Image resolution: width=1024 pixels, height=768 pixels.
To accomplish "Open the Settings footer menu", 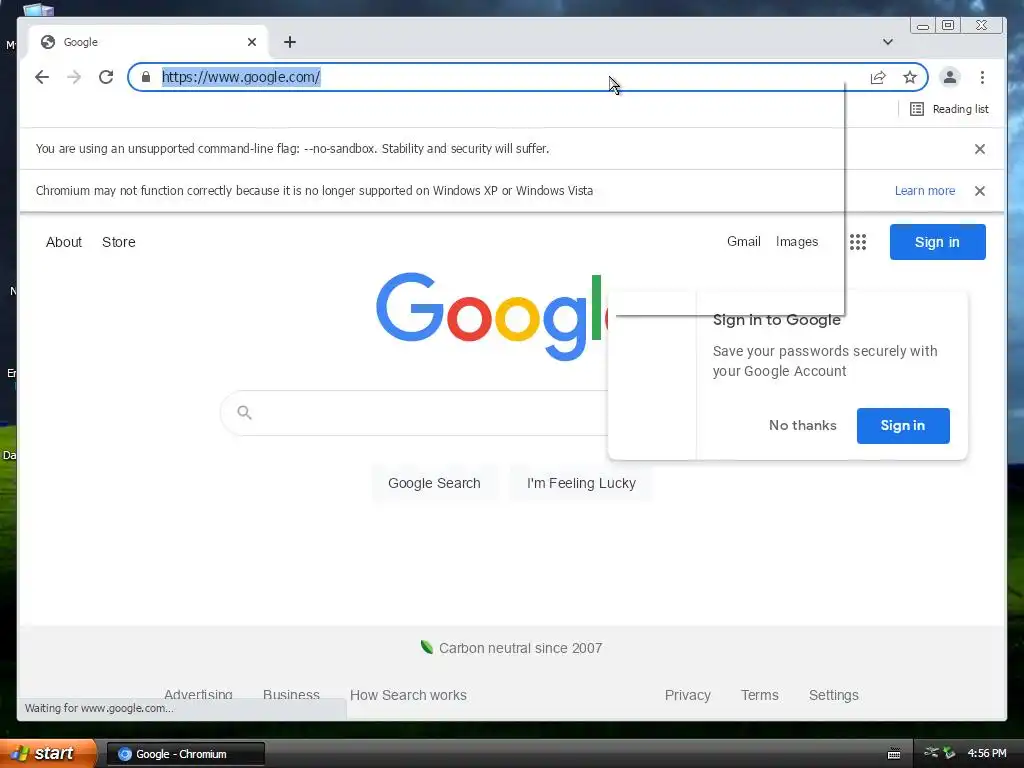I will [x=834, y=696].
